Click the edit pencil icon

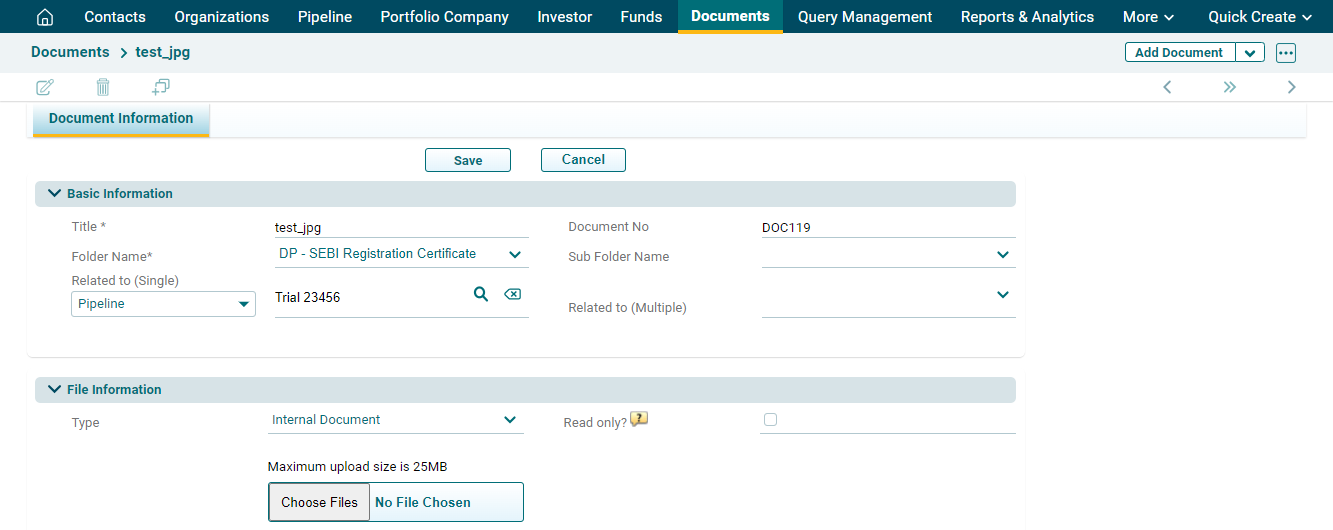[45, 87]
